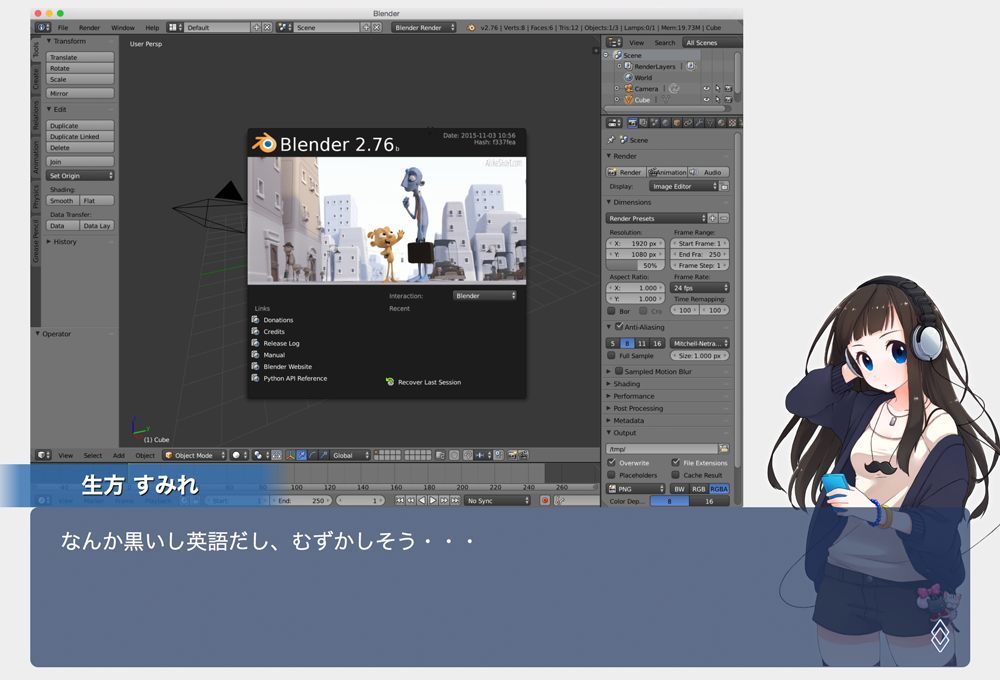
Task: Toggle Cube renderability camera icon in outliner
Action: [728, 100]
